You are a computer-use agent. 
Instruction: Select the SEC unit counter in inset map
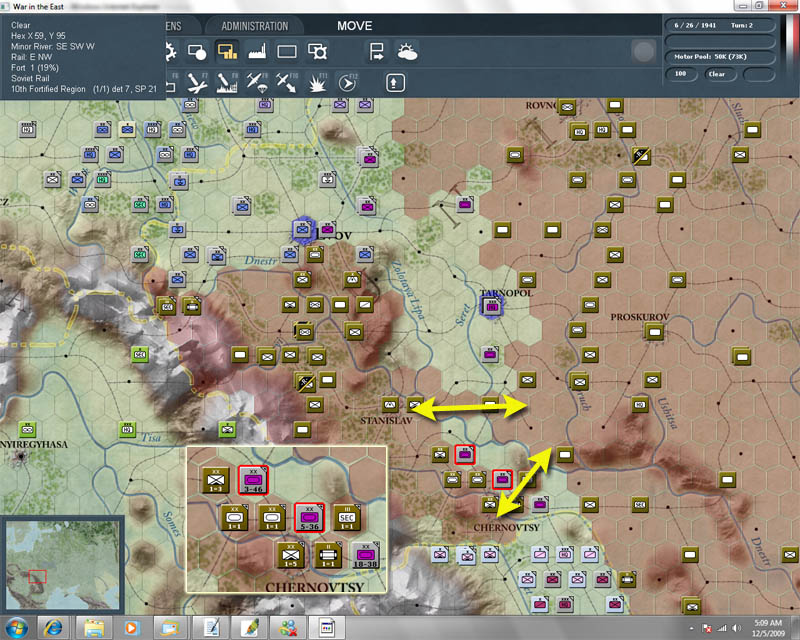347,518
